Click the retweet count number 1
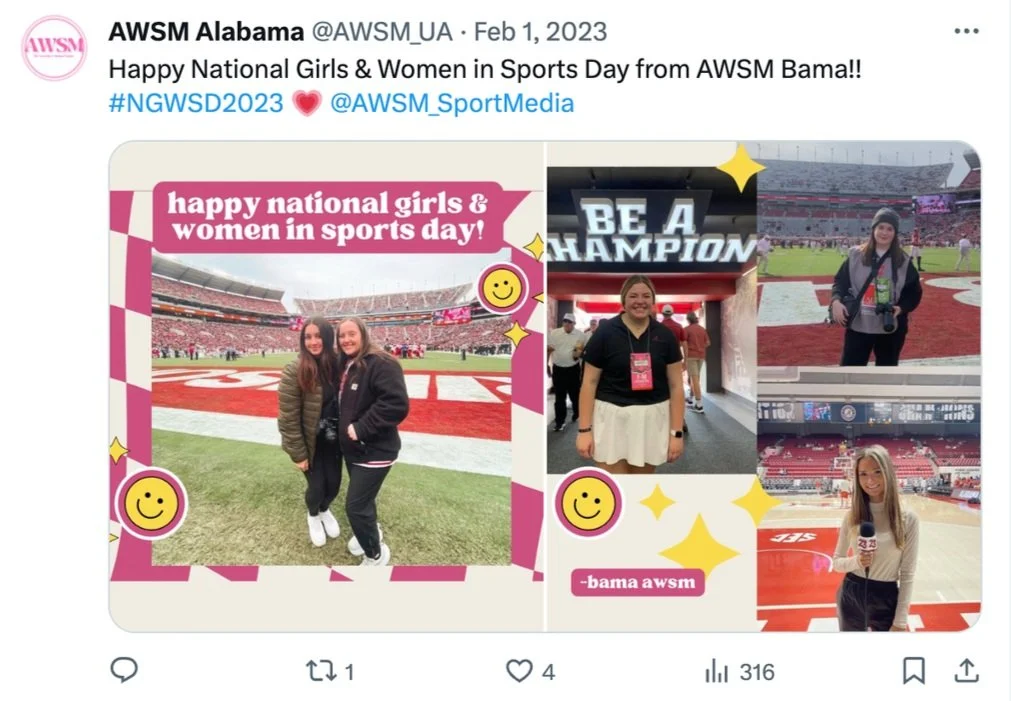 click(349, 673)
